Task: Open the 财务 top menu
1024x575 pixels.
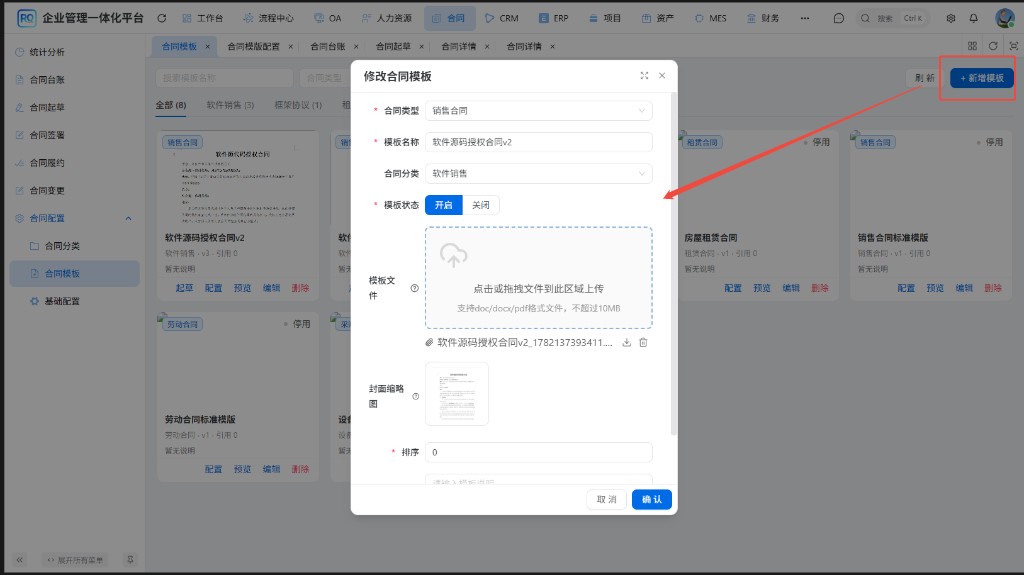Action: (x=763, y=18)
